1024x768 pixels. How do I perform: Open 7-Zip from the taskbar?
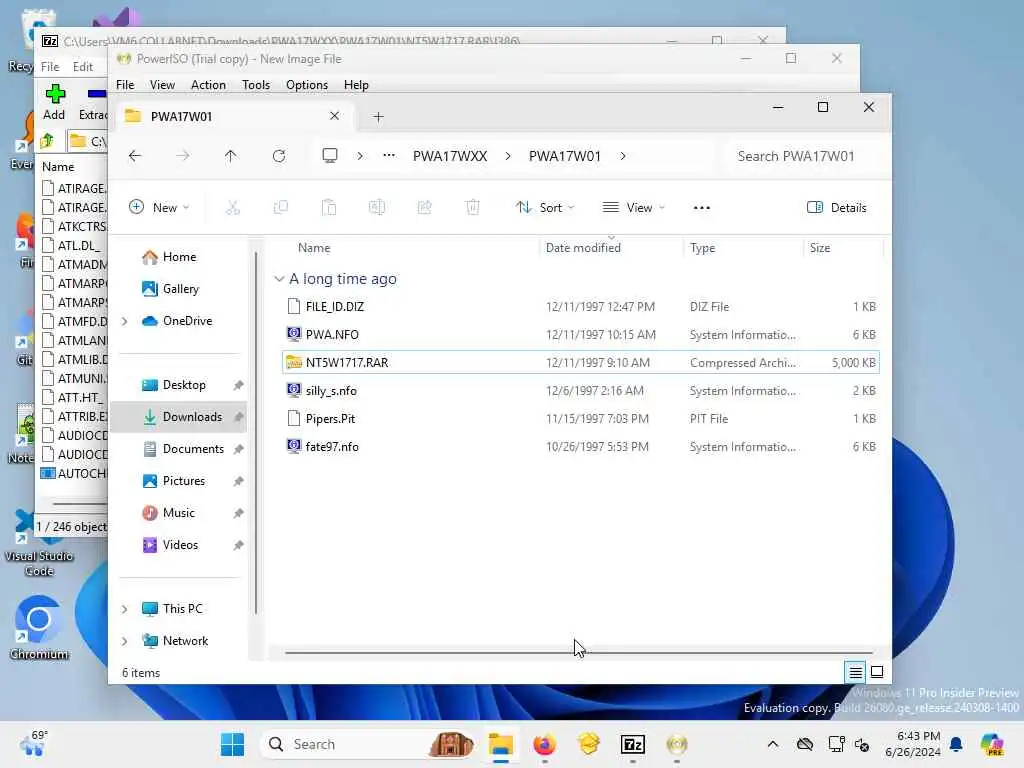632,744
